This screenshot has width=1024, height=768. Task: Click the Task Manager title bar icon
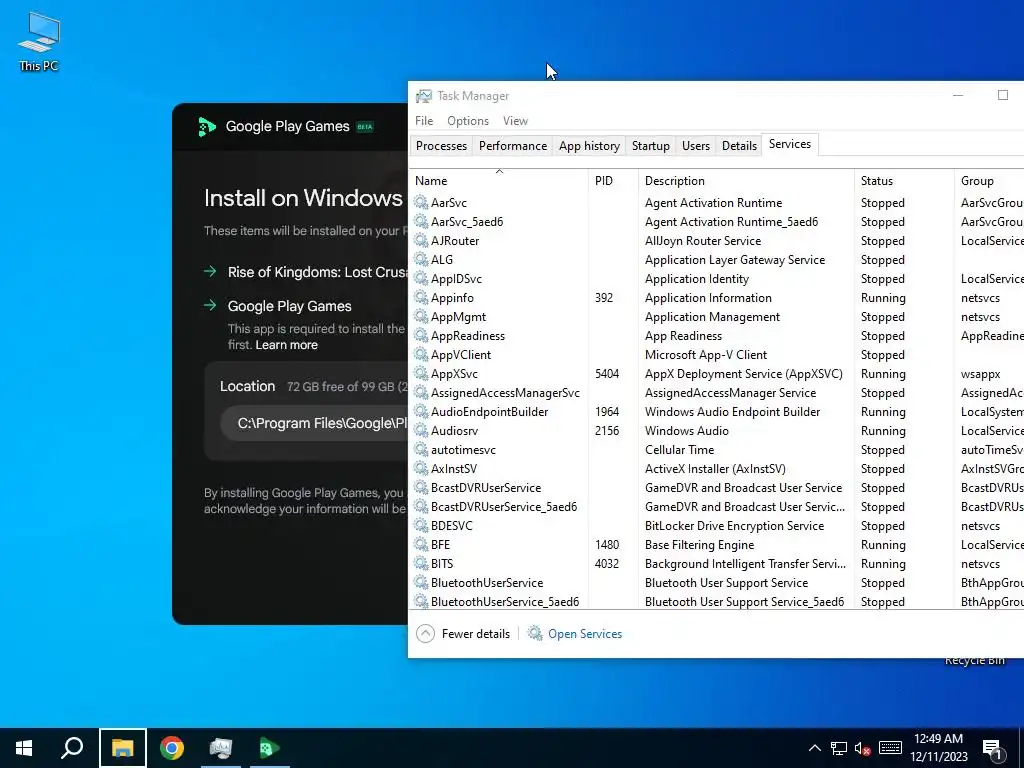pos(424,96)
